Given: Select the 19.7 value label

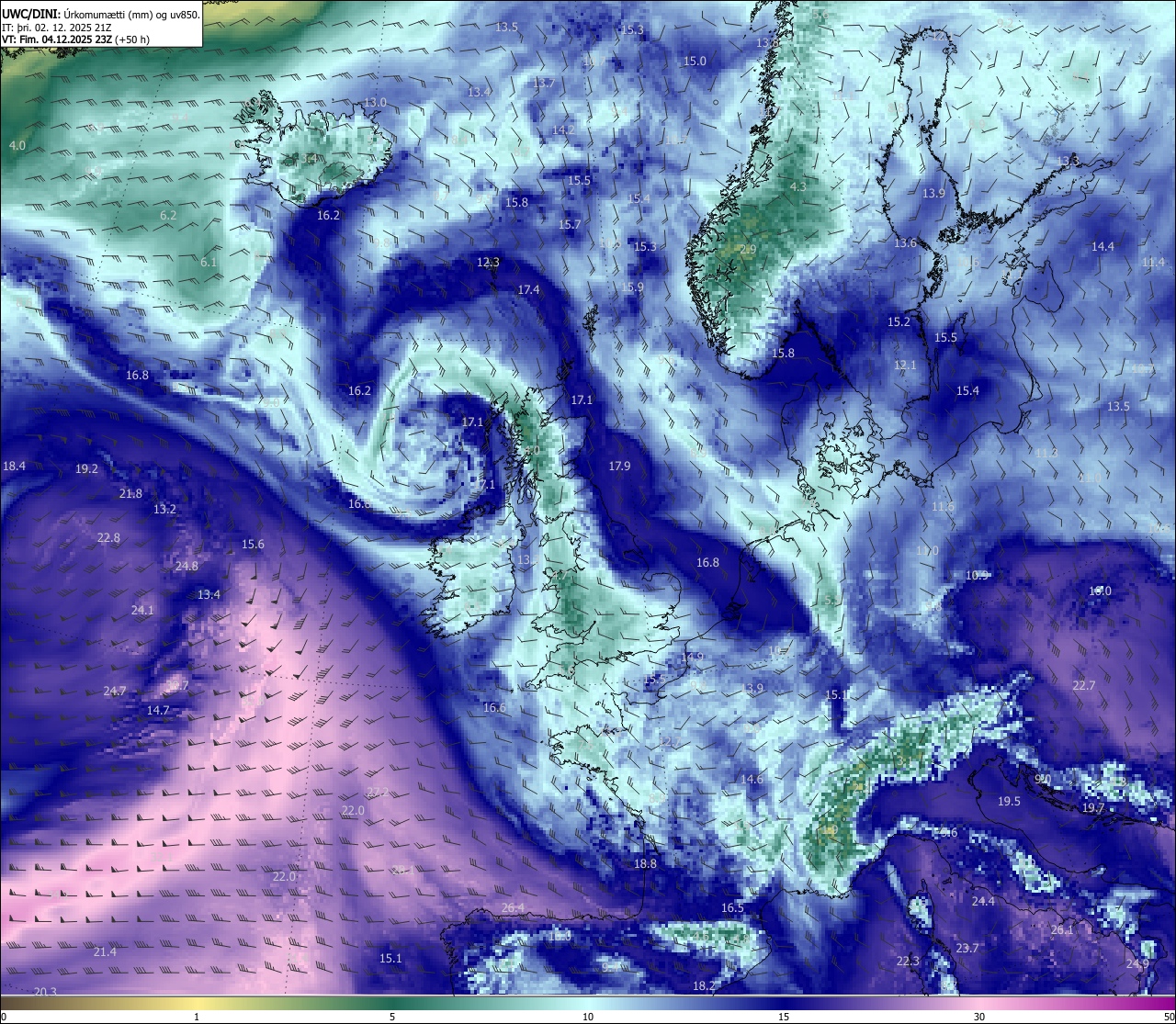Looking at the screenshot, I should tap(1092, 808).
